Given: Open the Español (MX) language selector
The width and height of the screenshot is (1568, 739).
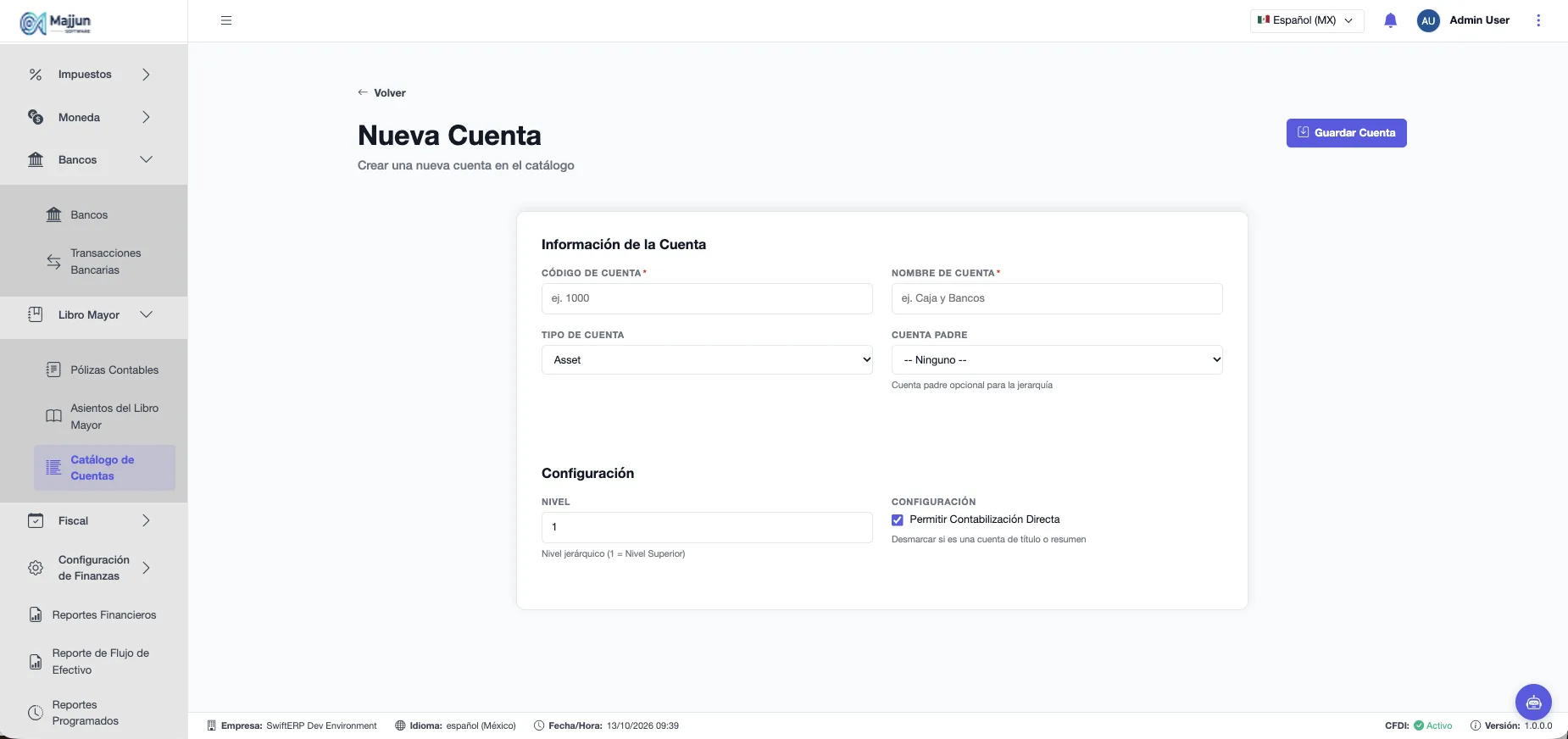Looking at the screenshot, I should [1307, 20].
